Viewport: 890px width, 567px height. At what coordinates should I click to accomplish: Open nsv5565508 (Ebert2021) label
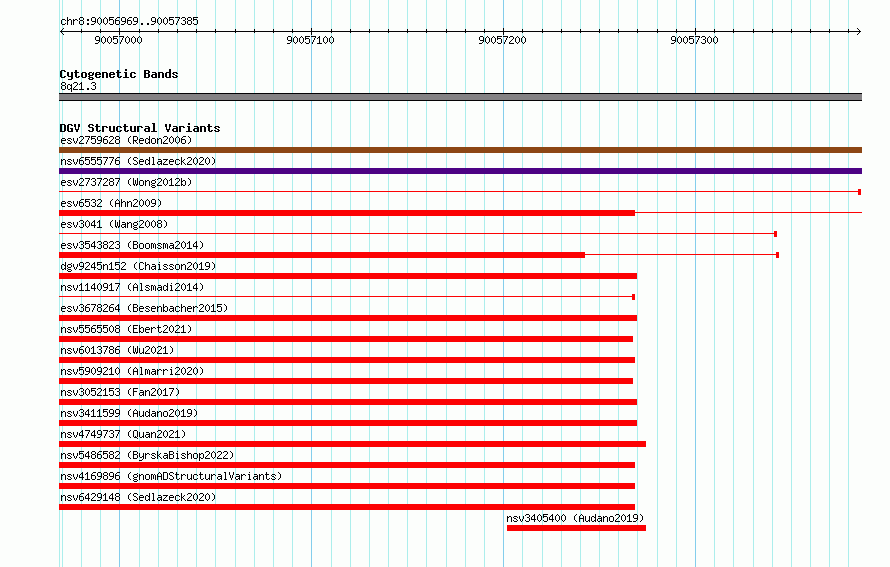tap(126, 329)
